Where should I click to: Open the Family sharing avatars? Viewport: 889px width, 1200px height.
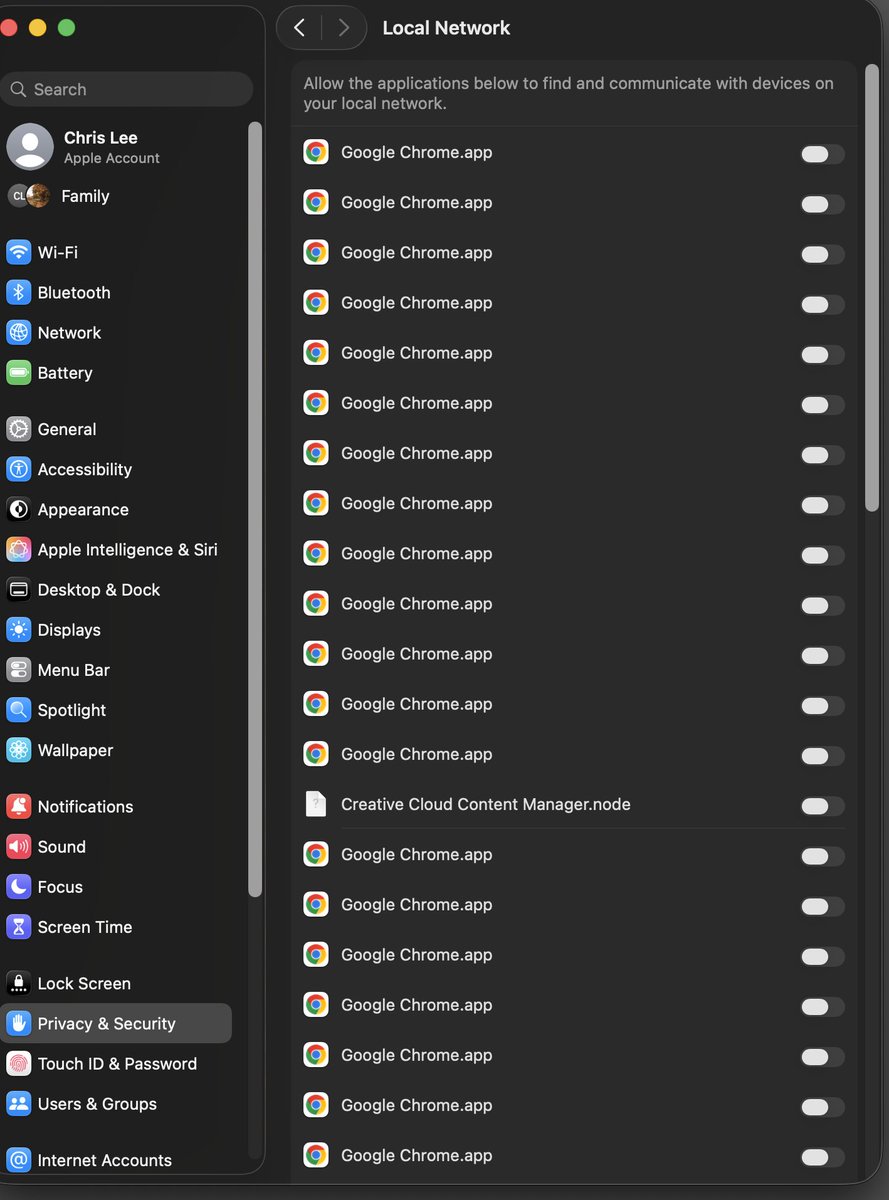[29, 195]
